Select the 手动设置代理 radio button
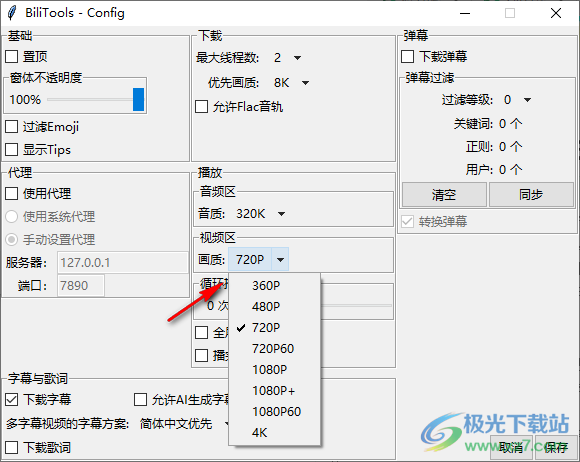This screenshot has width=580, height=462. click(x=11, y=240)
